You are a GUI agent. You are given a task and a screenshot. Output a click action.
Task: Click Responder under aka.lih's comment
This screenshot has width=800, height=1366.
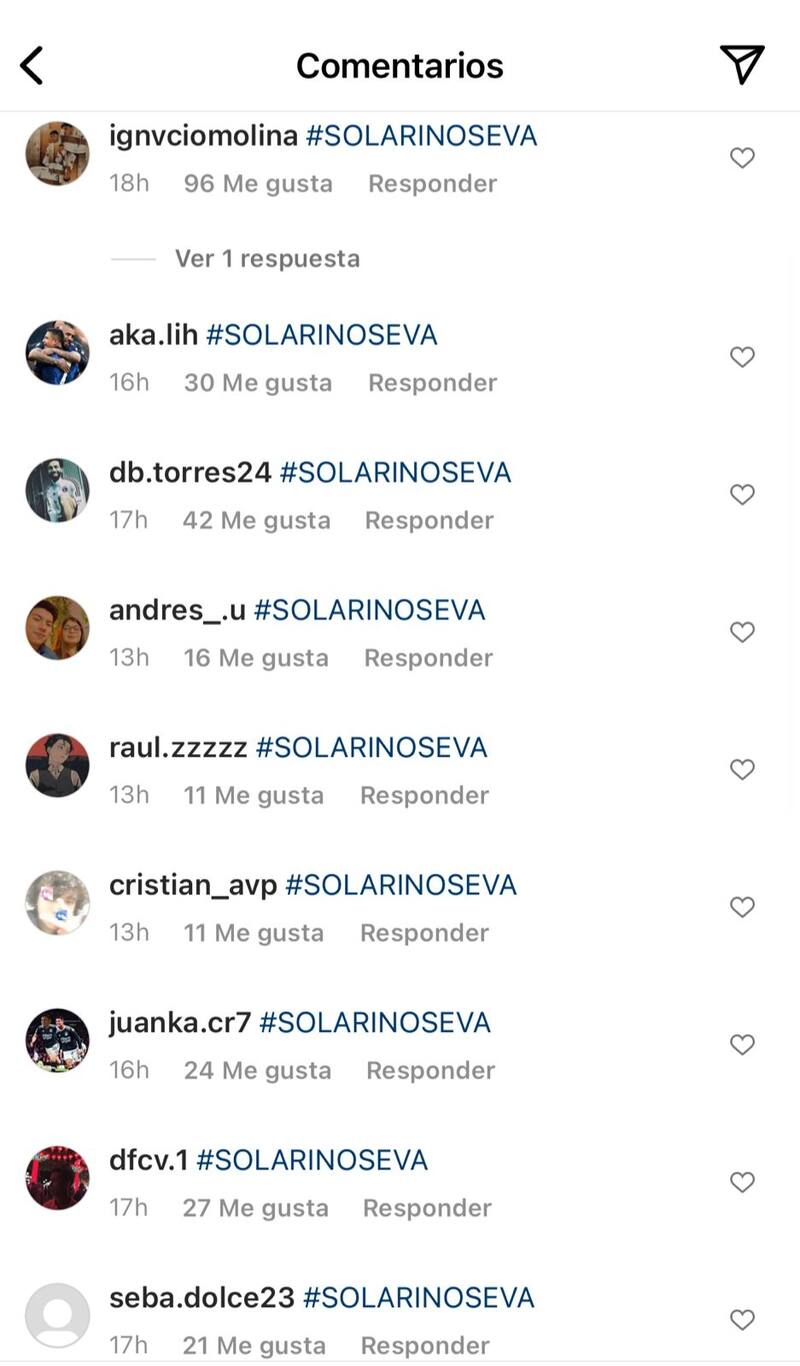[432, 383]
